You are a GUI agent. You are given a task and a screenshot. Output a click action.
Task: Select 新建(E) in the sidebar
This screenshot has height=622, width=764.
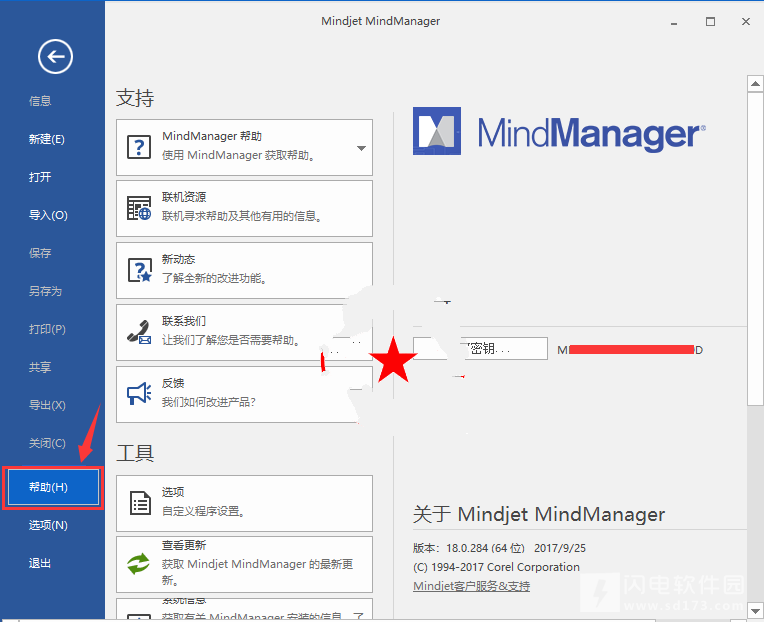(46, 139)
